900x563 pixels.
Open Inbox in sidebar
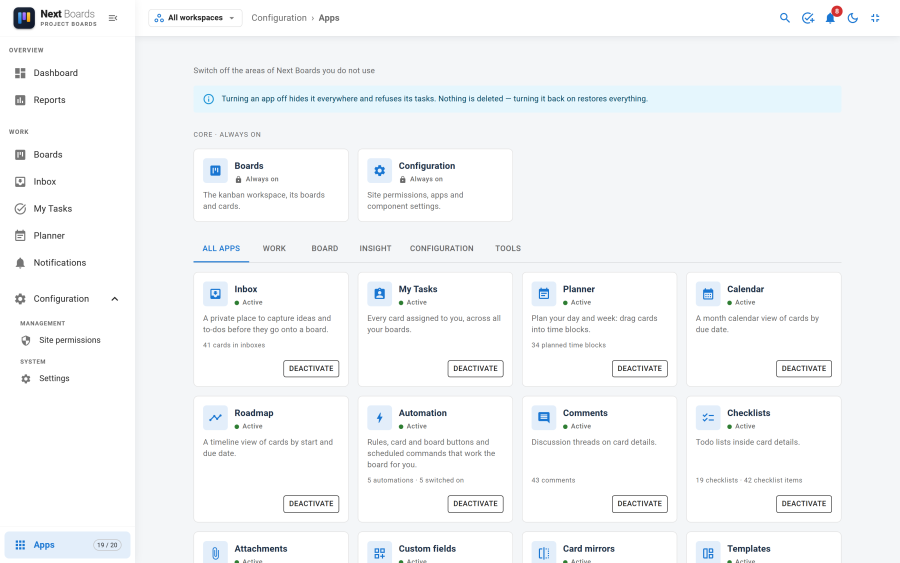67,182
